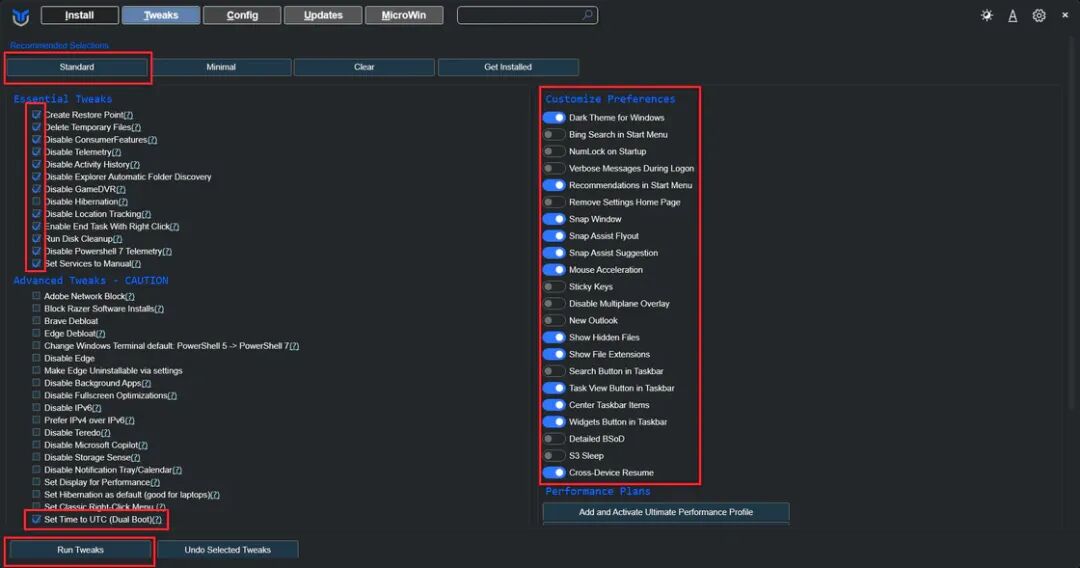Click Add and Activate Ultimate Performance Profile
This screenshot has width=1080, height=568.
click(665, 512)
